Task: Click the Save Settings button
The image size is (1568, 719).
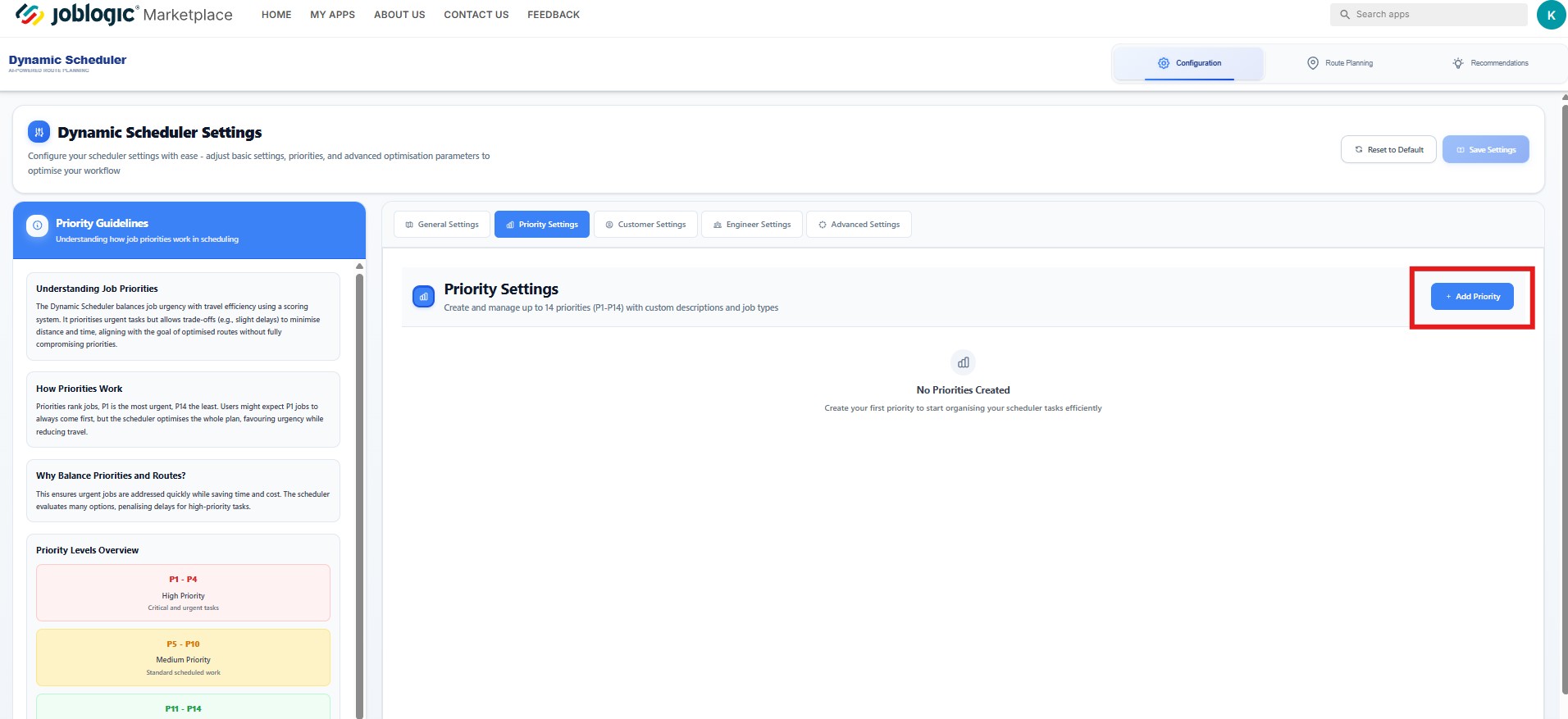Action: click(1486, 149)
